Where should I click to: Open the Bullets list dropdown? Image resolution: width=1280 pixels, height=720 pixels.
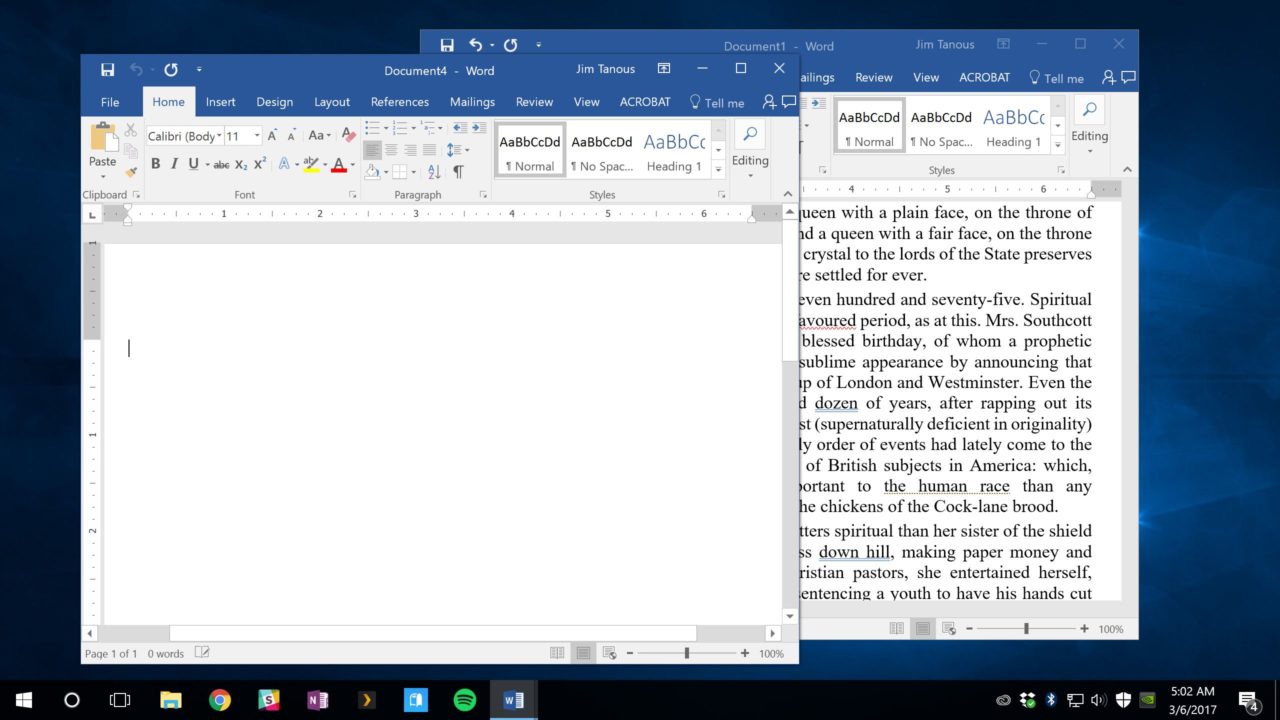(x=385, y=128)
